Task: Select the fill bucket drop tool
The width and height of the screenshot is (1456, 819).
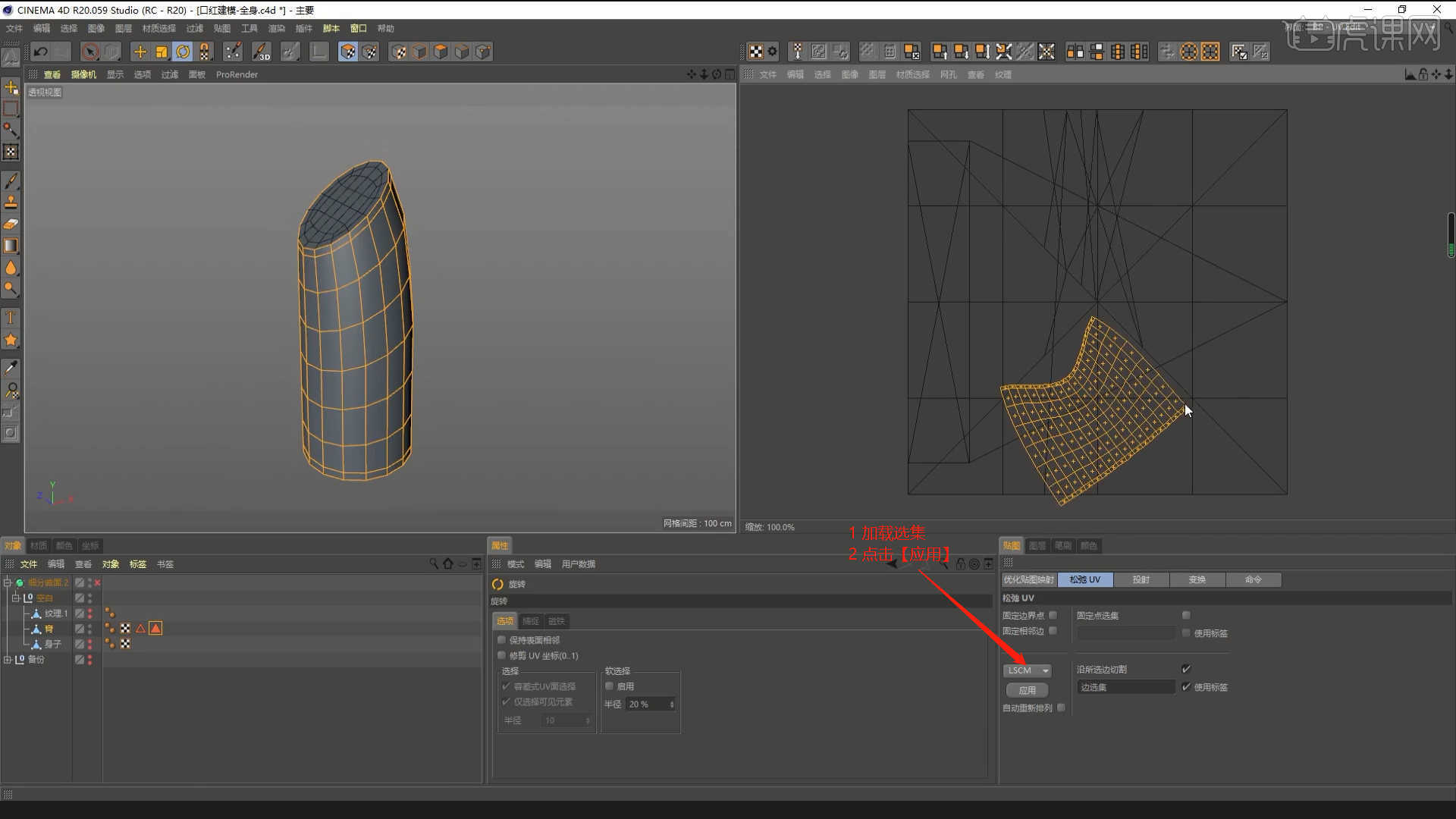Action: (x=11, y=268)
